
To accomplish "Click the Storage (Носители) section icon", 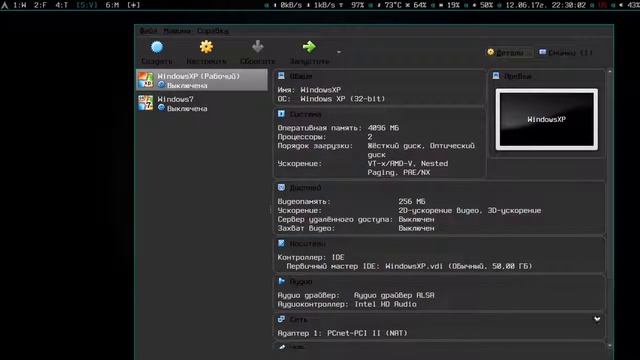I will pos(281,243).
